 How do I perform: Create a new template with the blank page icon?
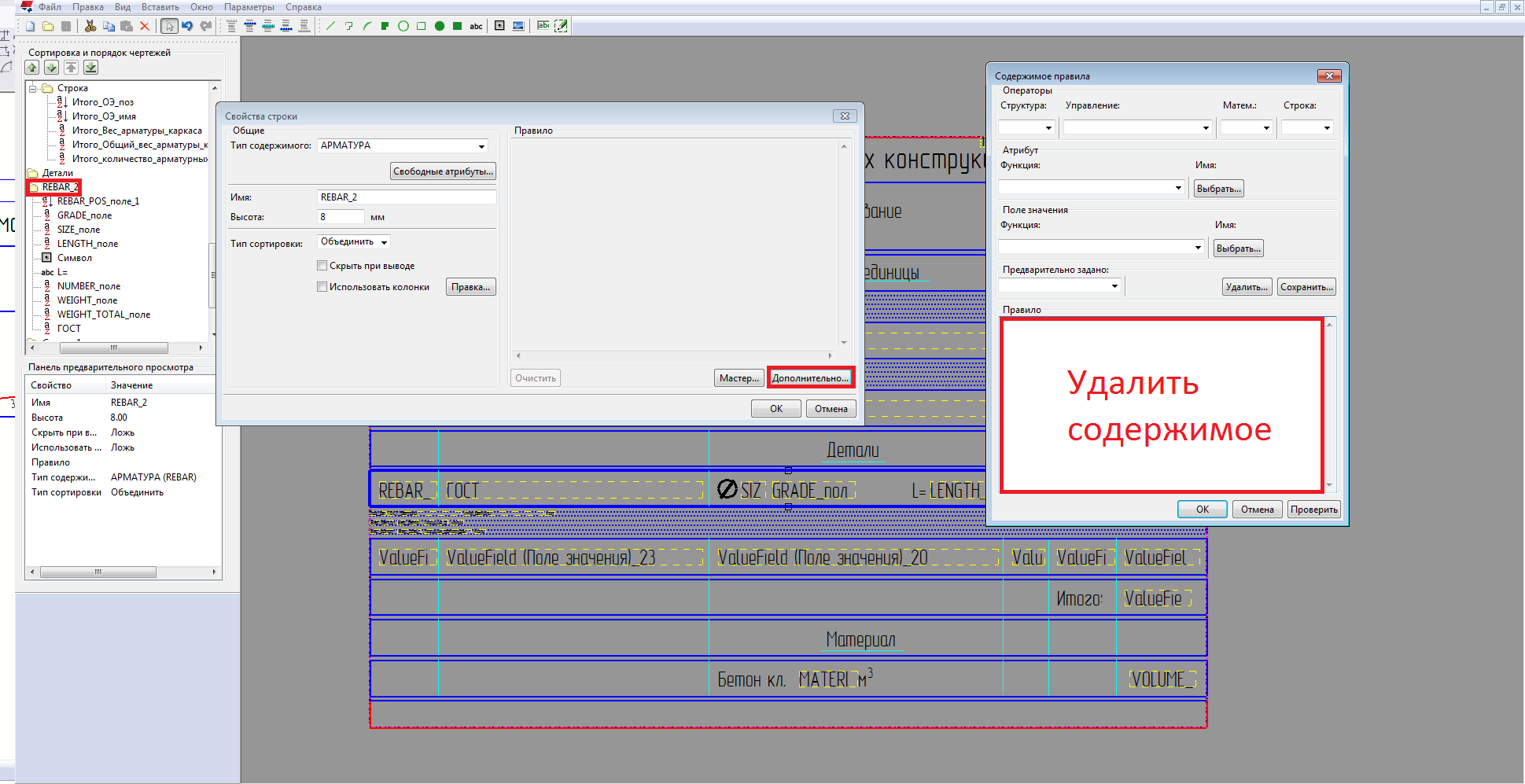[x=30, y=26]
